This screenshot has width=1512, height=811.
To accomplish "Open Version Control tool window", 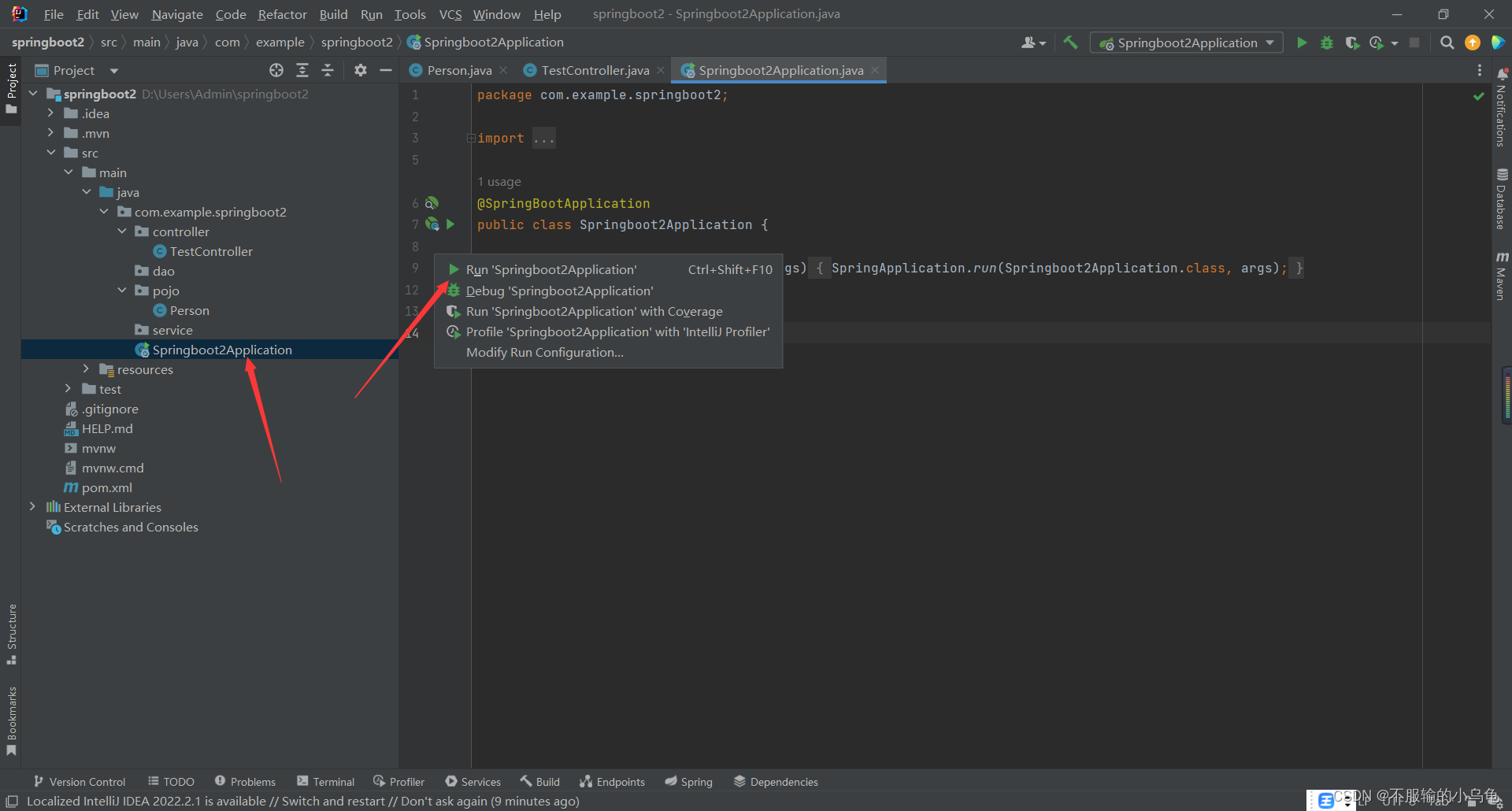I will point(80,781).
